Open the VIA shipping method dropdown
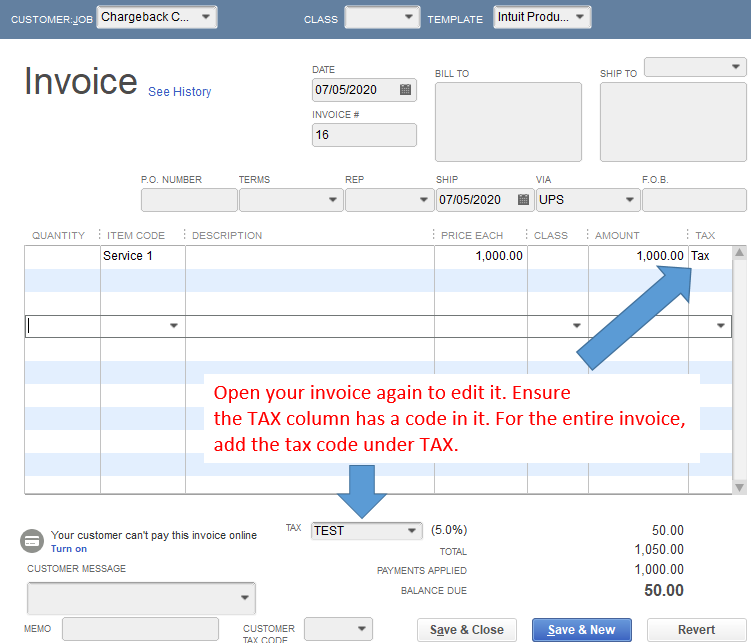Image resolution: width=751 pixels, height=643 pixels. [630, 200]
